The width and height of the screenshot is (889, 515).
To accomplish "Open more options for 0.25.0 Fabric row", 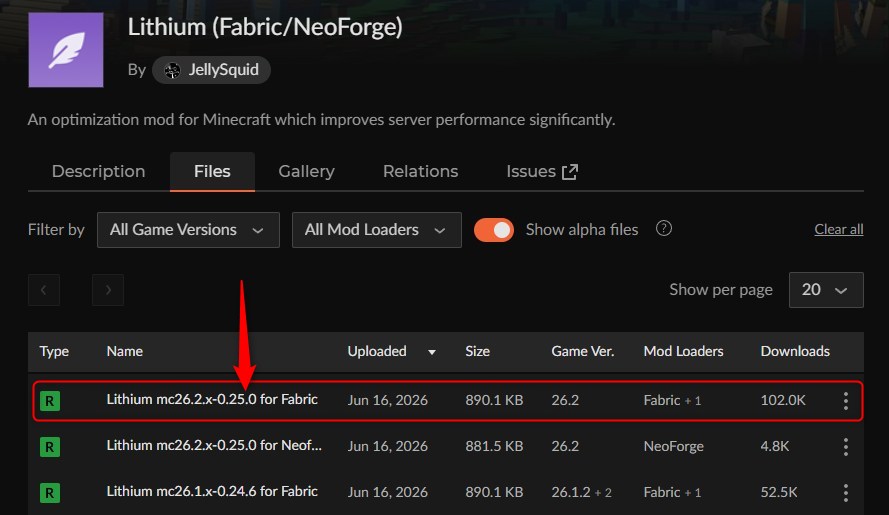I will point(845,401).
